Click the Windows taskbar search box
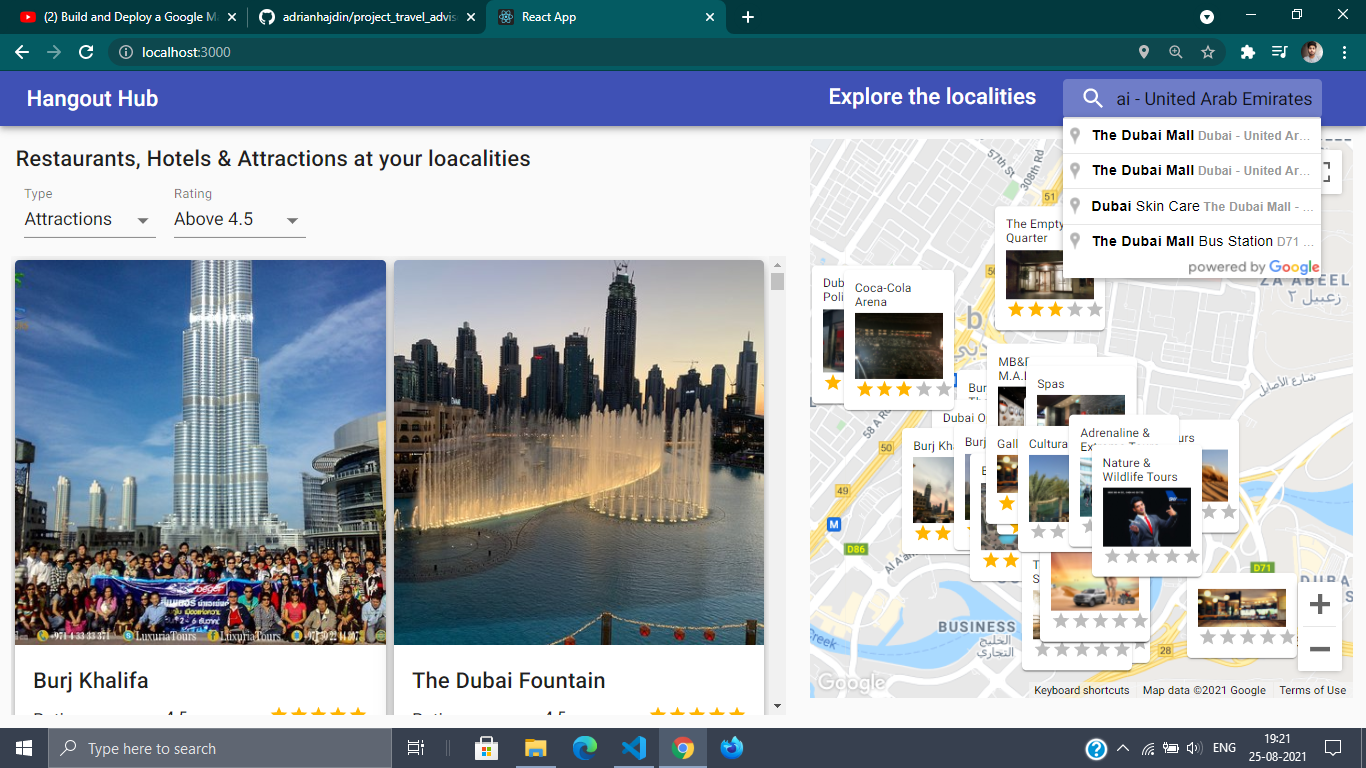This screenshot has width=1366, height=768. coord(220,748)
